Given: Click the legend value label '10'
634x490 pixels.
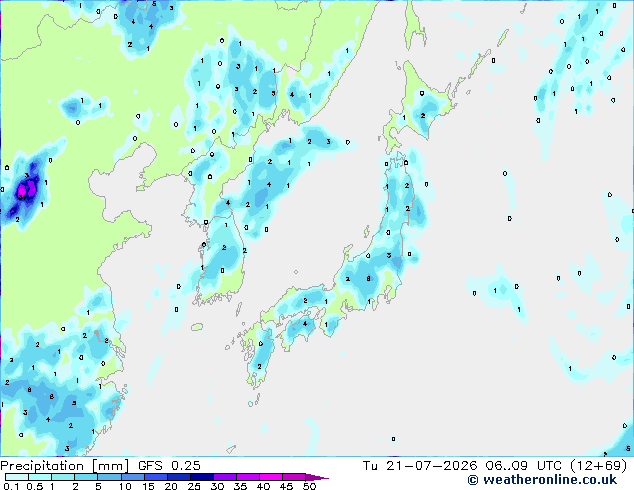Looking at the screenshot, I should tap(125, 486).
